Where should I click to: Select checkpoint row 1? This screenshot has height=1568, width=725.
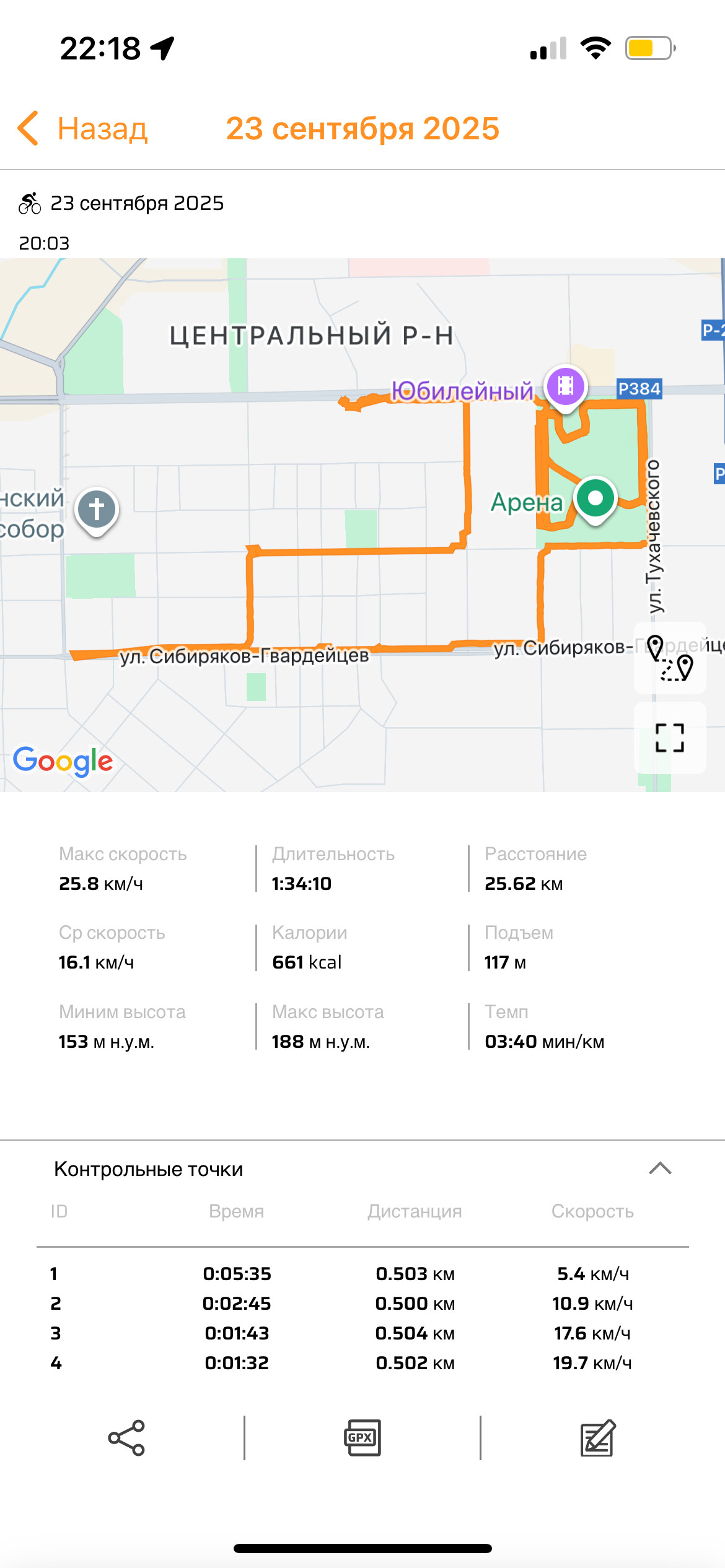362,1273
